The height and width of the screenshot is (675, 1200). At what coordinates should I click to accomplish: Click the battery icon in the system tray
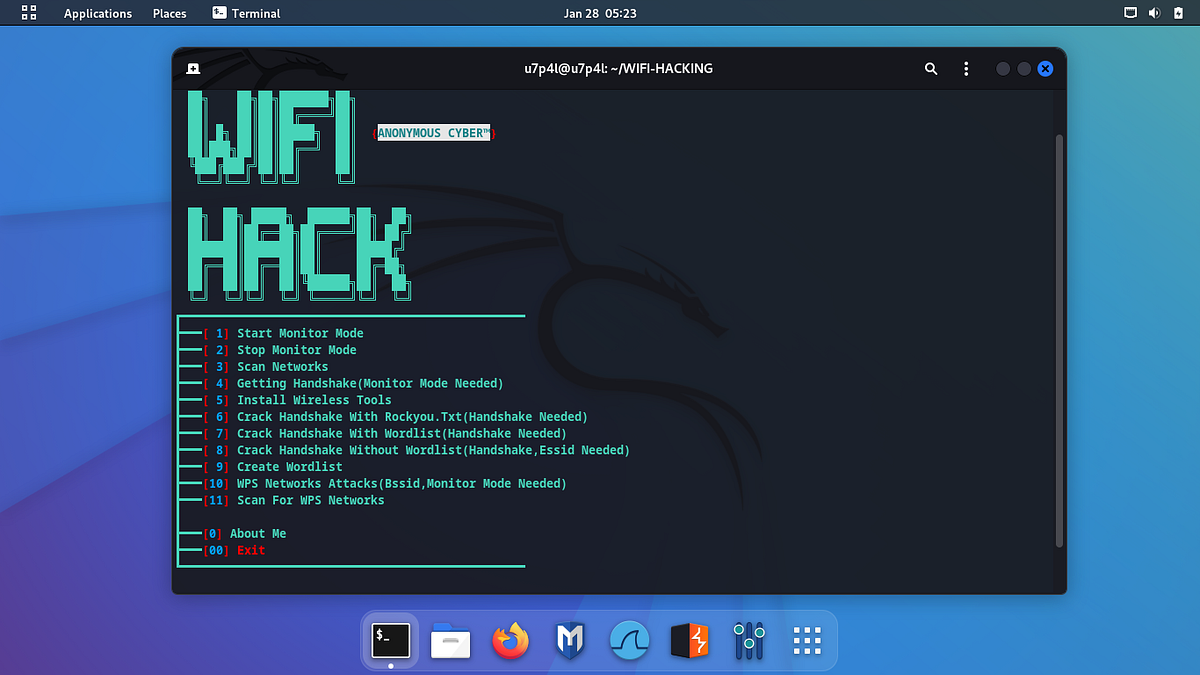tap(1177, 13)
